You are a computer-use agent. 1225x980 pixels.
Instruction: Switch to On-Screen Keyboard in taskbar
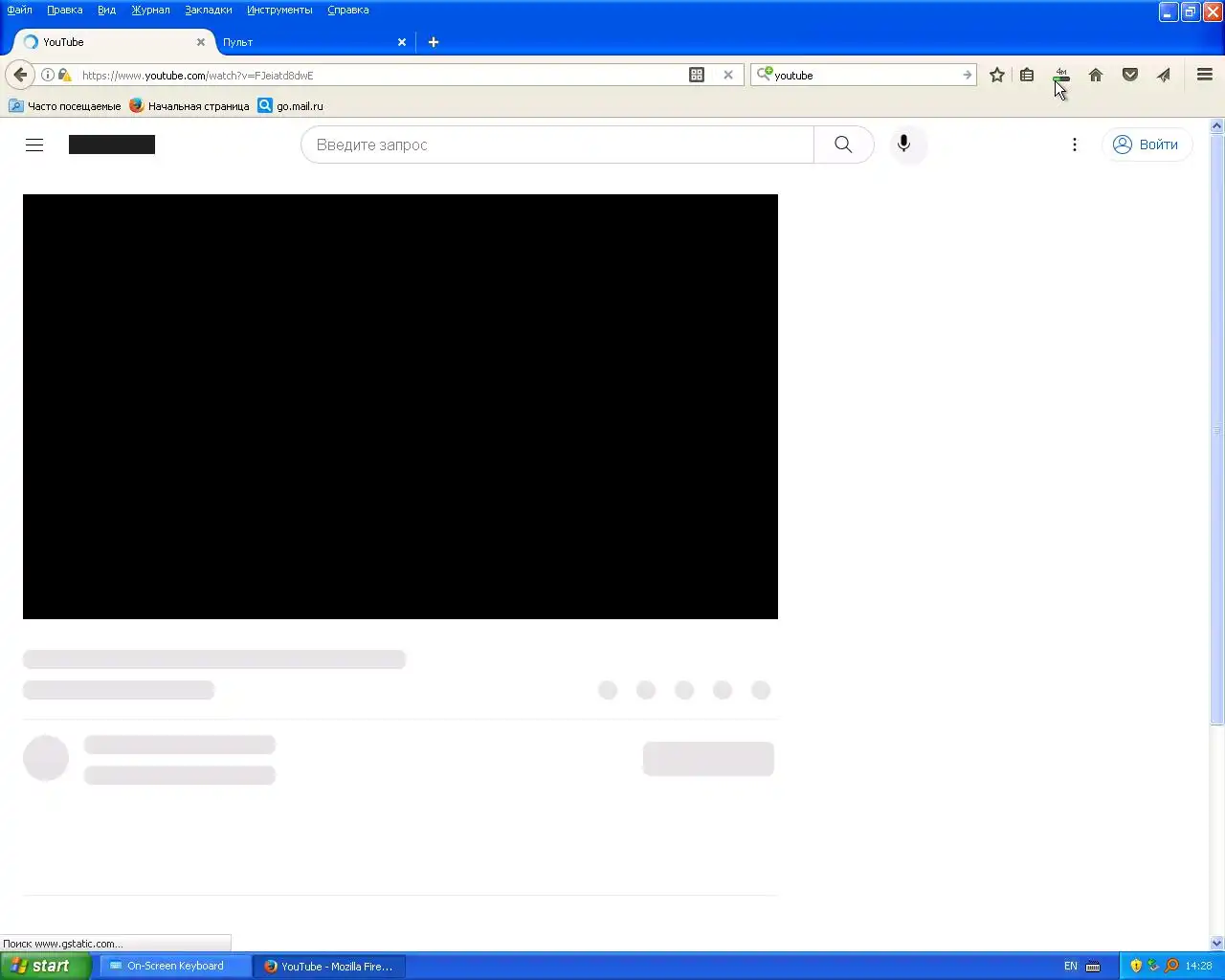(175, 966)
